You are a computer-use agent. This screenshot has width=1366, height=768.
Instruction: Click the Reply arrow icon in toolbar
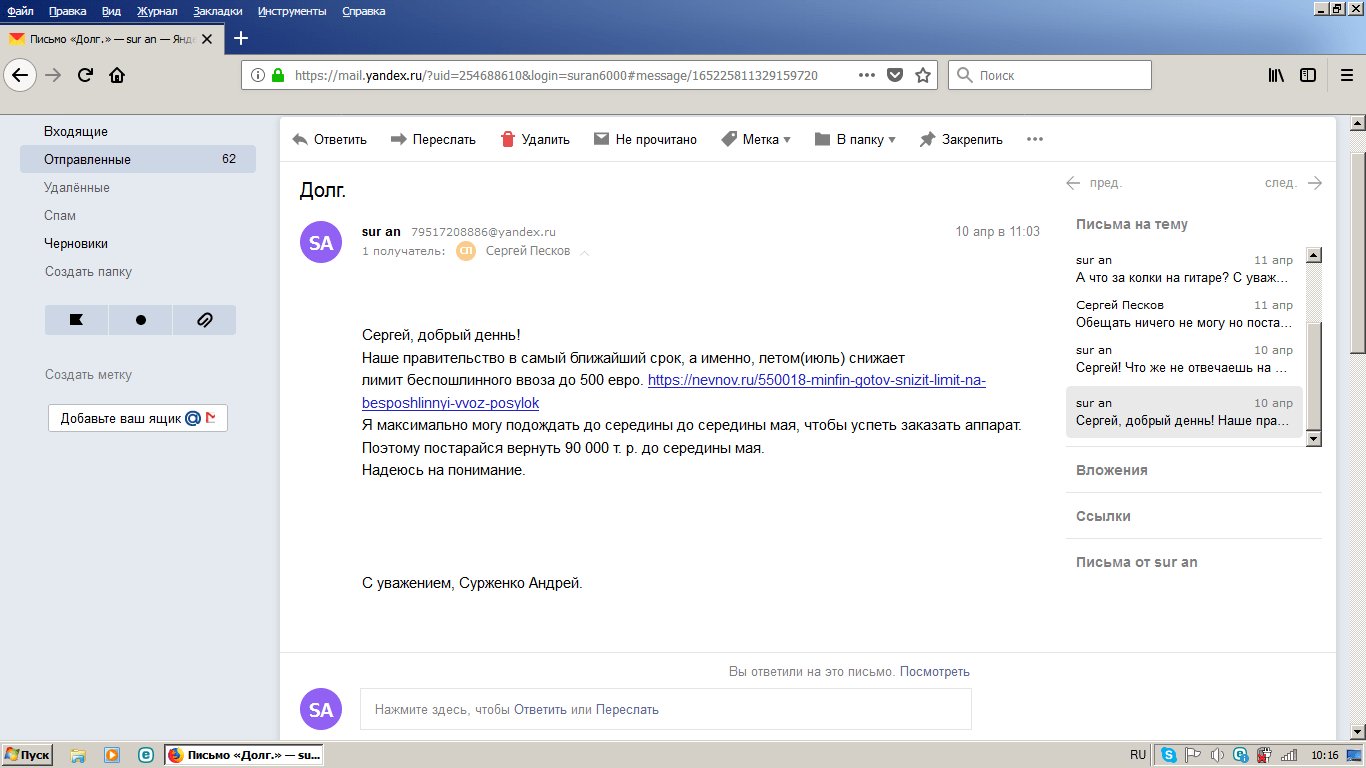(x=300, y=139)
